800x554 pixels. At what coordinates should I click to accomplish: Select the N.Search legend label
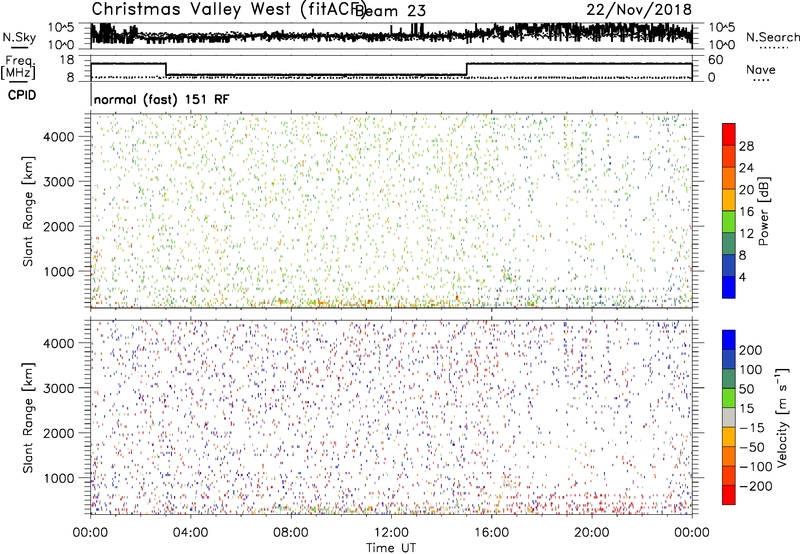[772, 37]
